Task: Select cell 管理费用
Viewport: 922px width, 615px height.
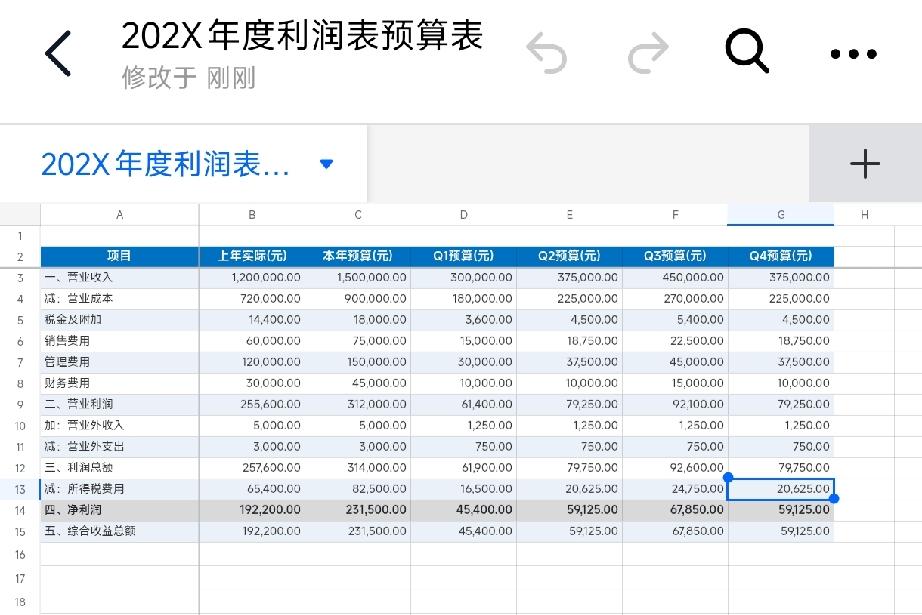Action: click(120, 362)
